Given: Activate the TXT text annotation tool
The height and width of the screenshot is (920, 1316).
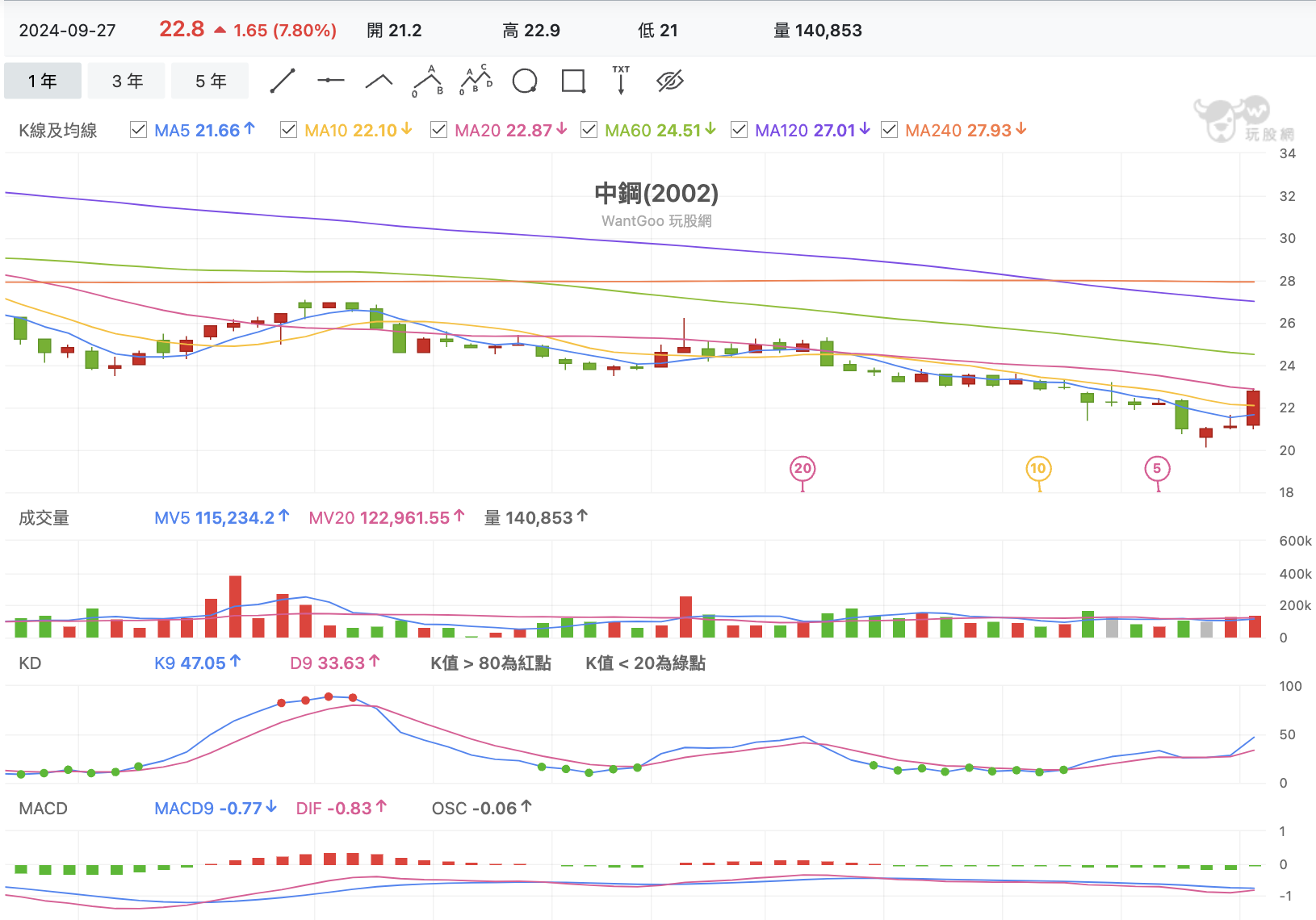Looking at the screenshot, I should pos(621,81).
